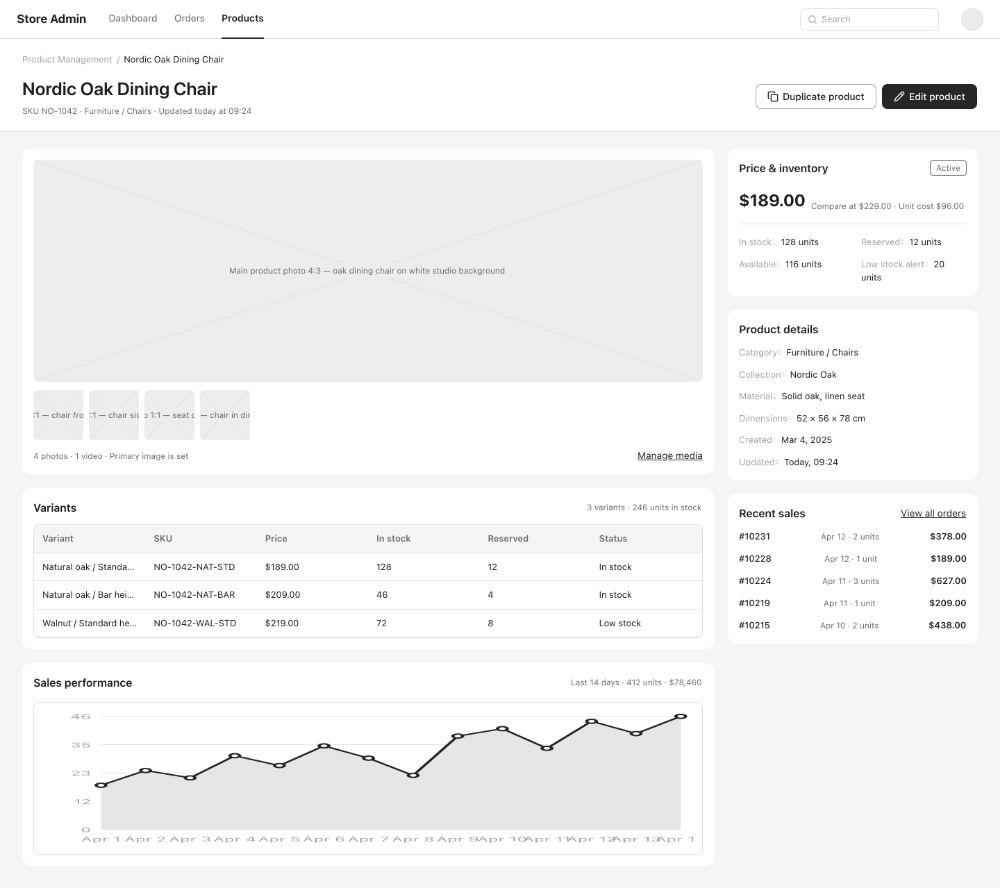Click the $219.00 variant price

(x=281, y=623)
